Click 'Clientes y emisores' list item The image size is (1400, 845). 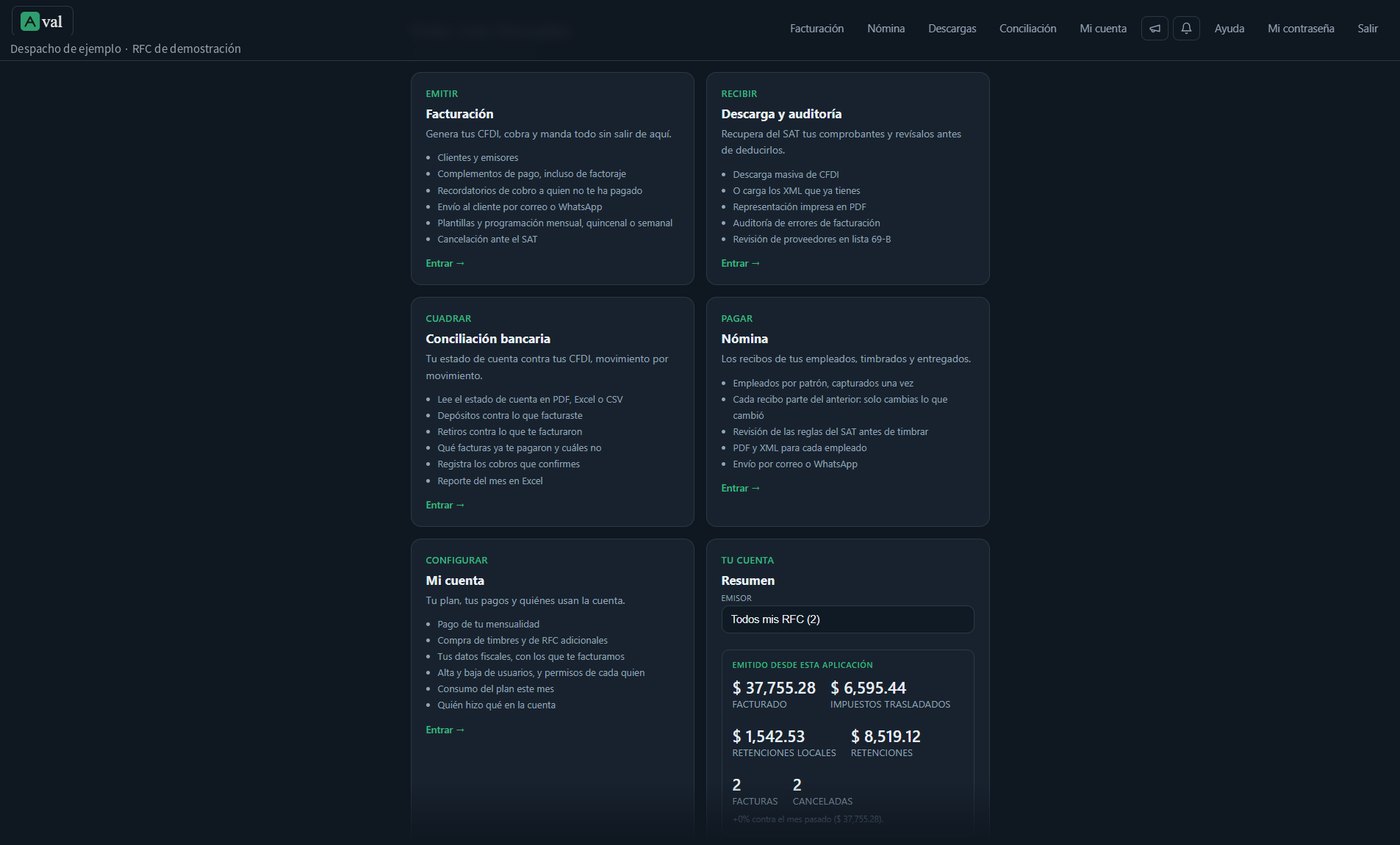pos(478,158)
